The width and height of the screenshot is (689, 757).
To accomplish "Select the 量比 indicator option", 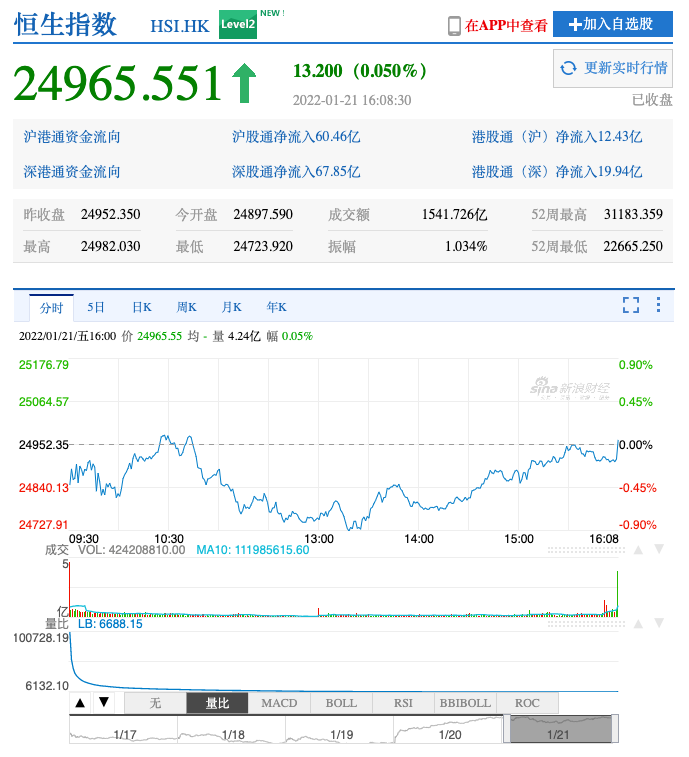I will tap(217, 703).
